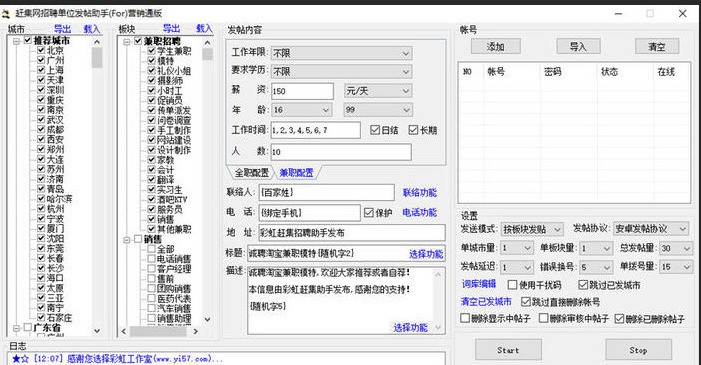This screenshot has width=701, height=365.
Task: Toggle 跳过已发城市 checkbox
Action: tap(583, 284)
